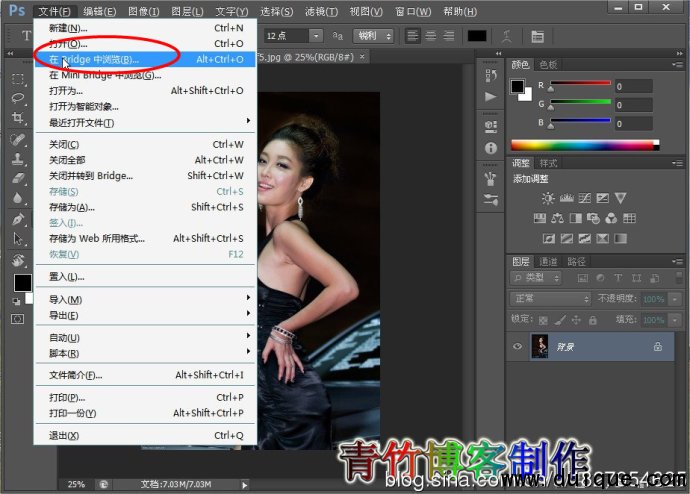Toggle filter for type layers
Viewport: 690px width, 494px height.
click(618, 278)
